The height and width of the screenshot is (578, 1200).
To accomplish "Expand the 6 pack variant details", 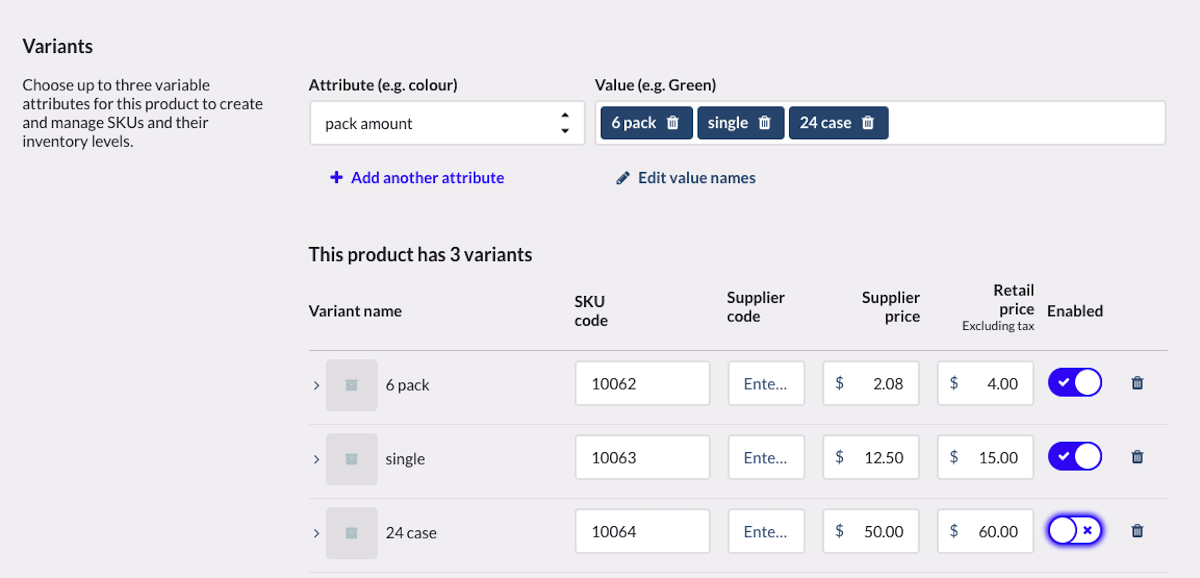I will 316,385.
